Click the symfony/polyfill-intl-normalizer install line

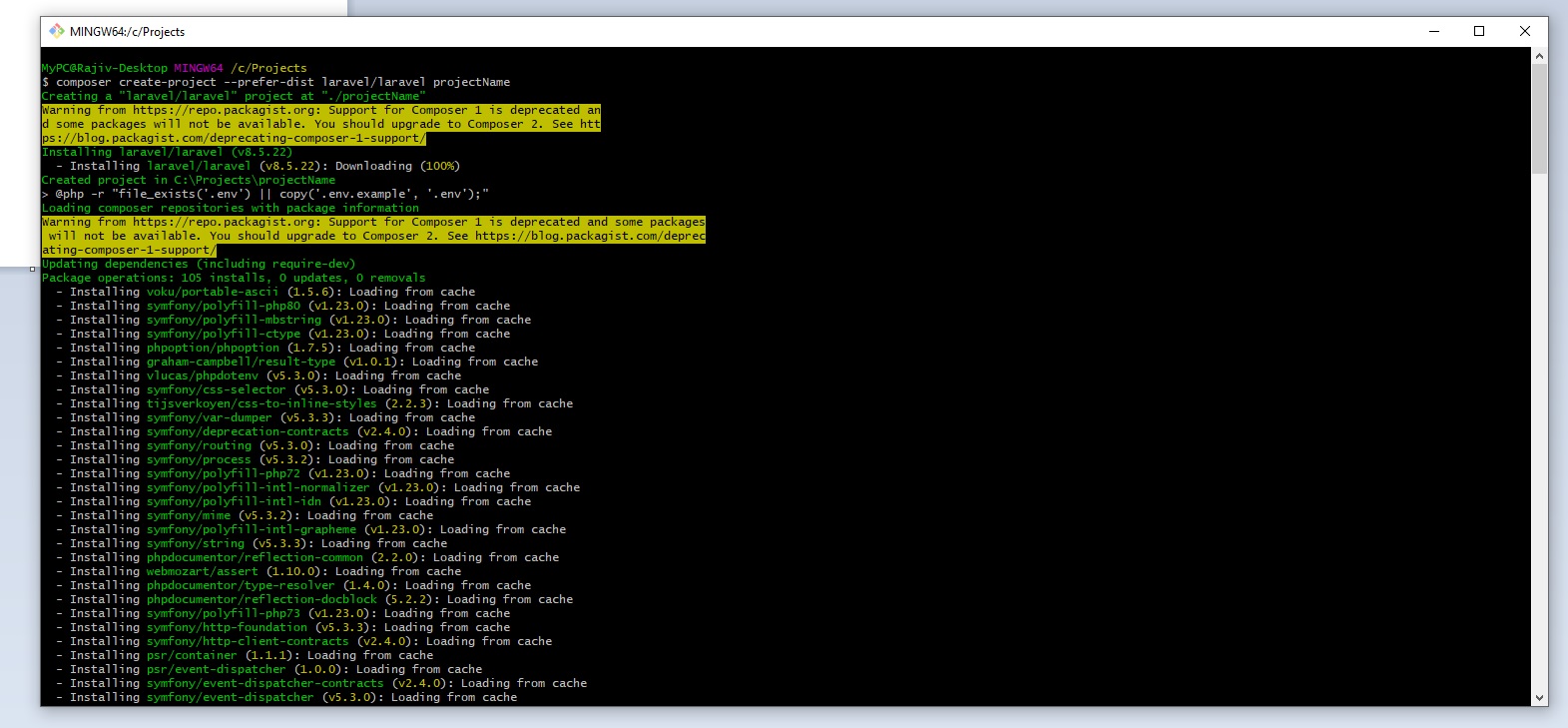[318, 487]
